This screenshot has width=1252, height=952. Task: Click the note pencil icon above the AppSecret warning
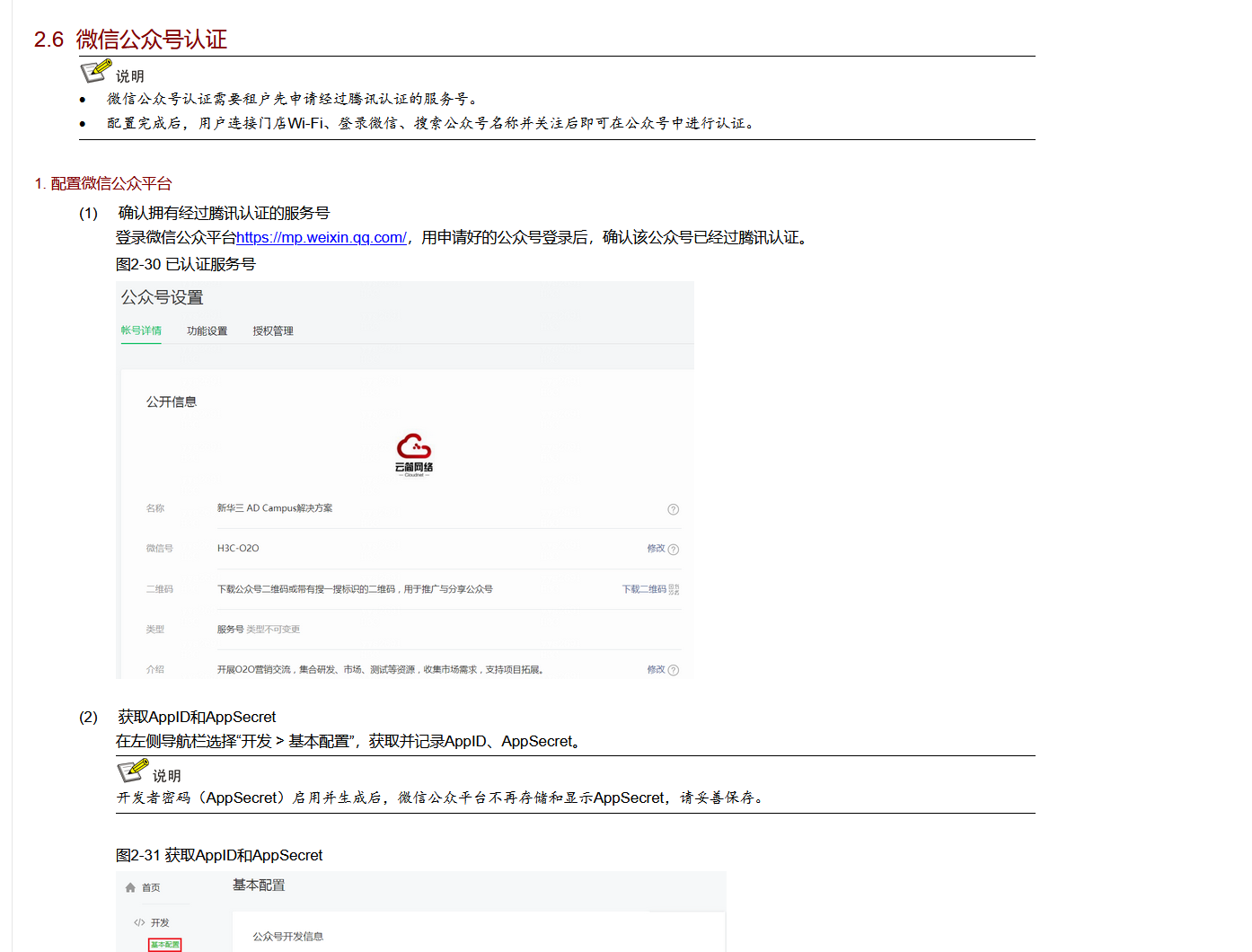(133, 771)
